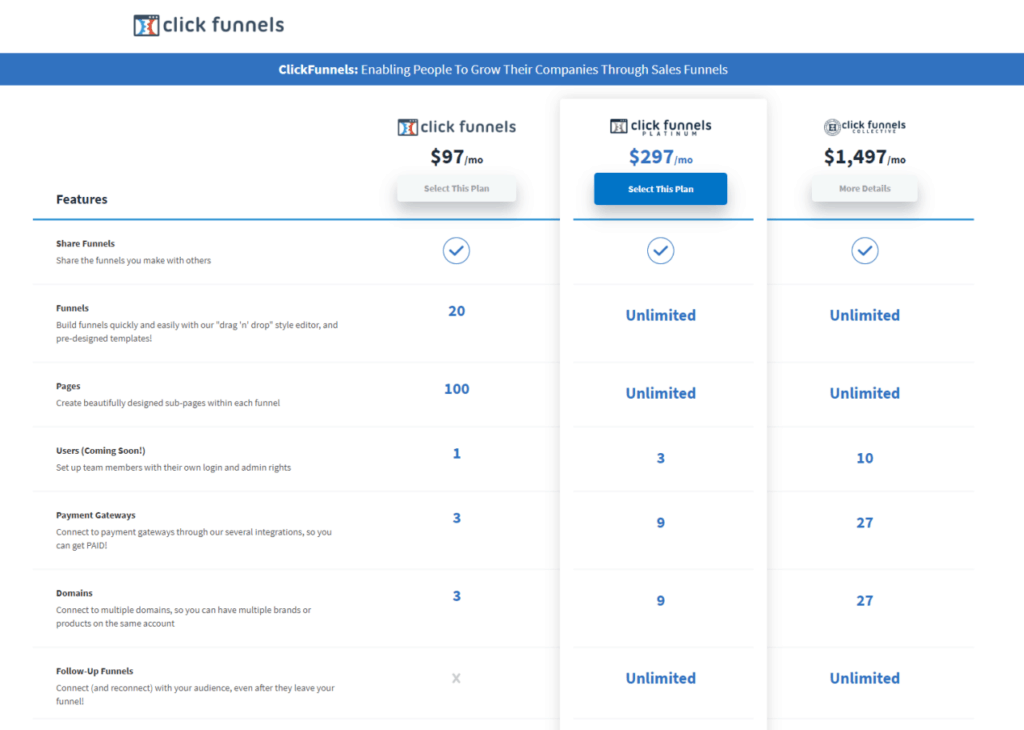The image size is (1024, 730).
Task: Click the $1,497/mo price label
Action: pos(864,157)
